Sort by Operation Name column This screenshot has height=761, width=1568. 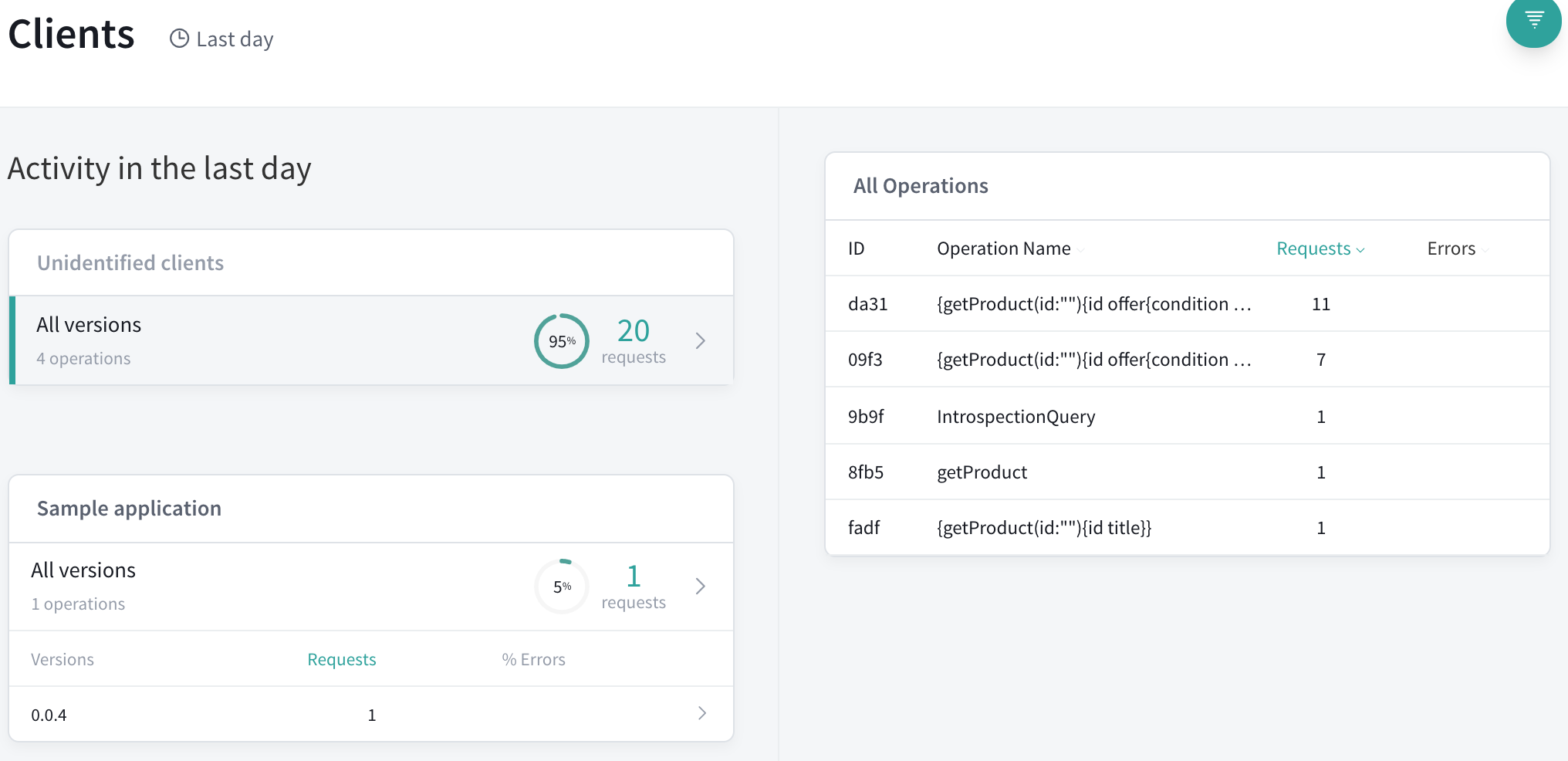click(x=1010, y=249)
